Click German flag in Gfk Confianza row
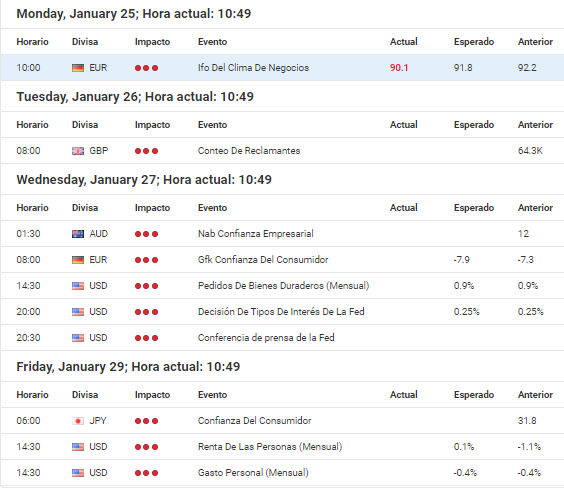This screenshot has width=564, height=488. coord(78,260)
